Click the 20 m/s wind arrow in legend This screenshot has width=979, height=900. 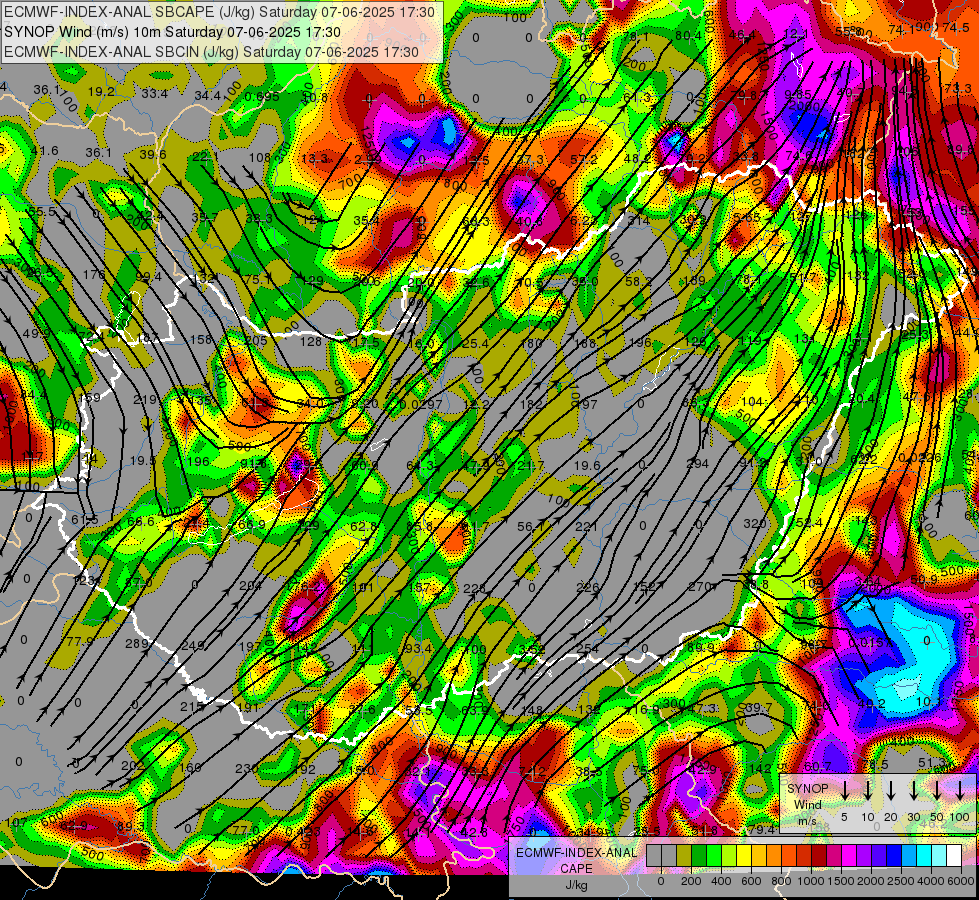(891, 790)
